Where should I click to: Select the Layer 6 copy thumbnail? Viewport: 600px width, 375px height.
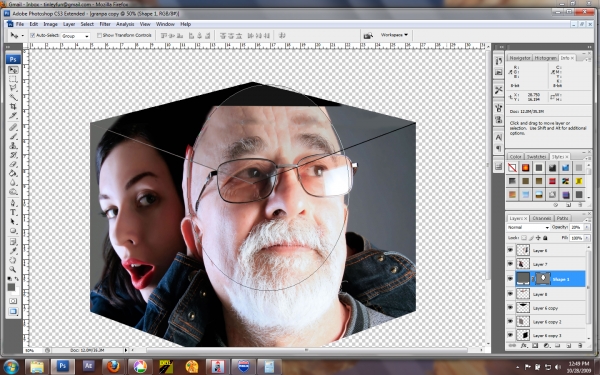click(x=523, y=307)
